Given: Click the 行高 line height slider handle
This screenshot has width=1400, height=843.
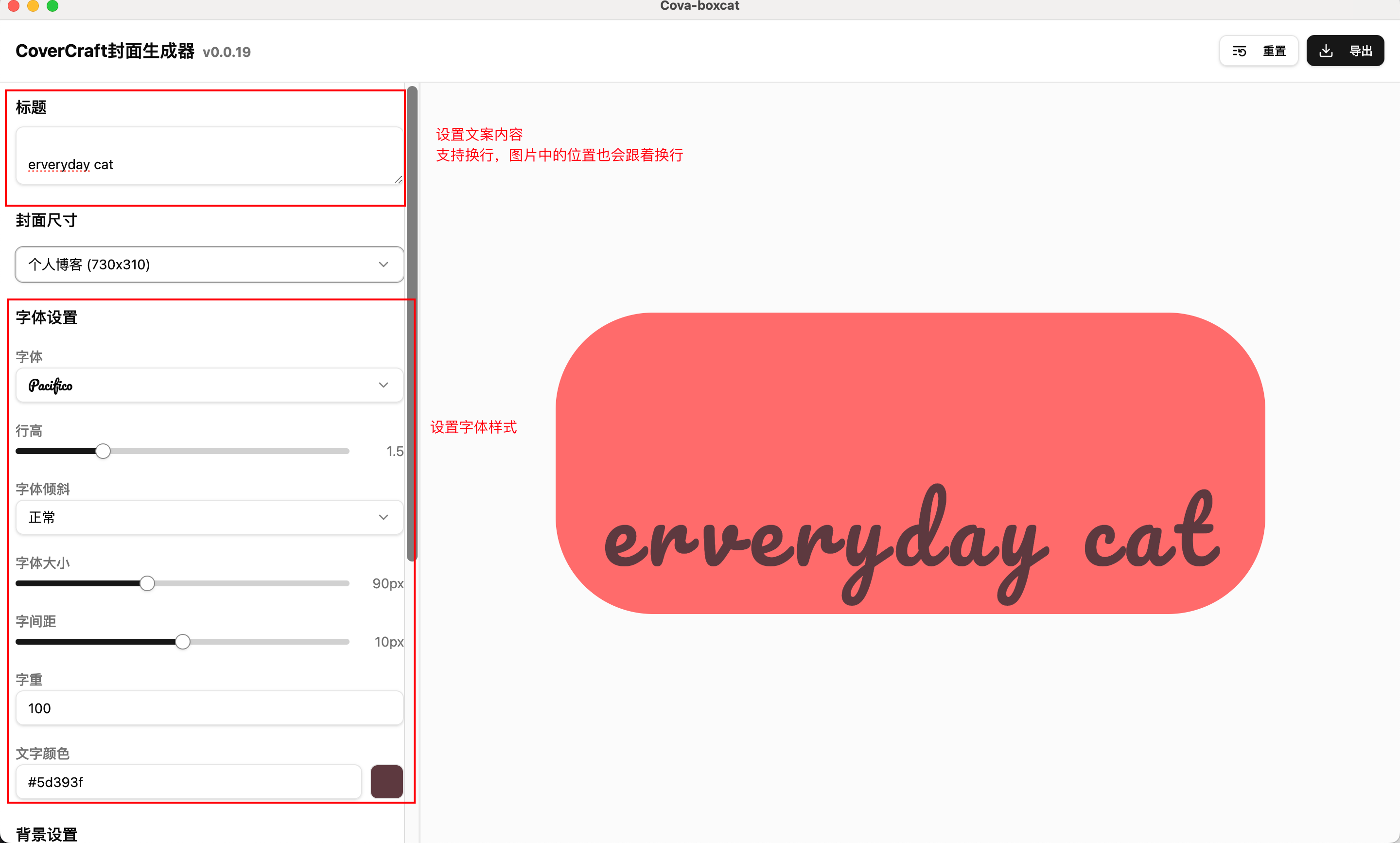Looking at the screenshot, I should tap(103, 452).
